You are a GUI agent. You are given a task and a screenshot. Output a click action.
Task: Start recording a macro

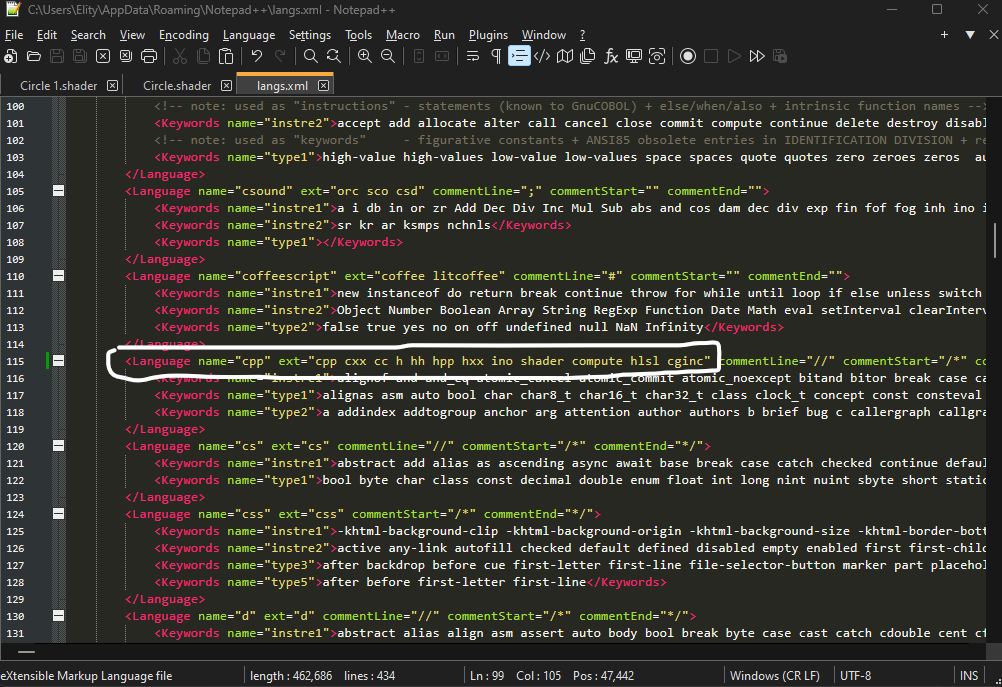coord(688,56)
